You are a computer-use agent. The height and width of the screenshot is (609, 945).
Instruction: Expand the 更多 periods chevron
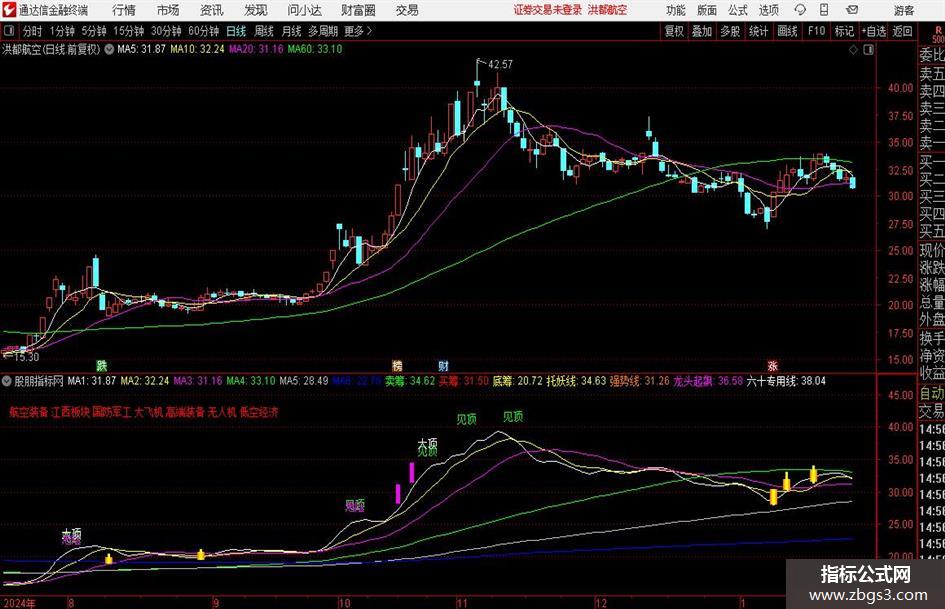point(358,31)
